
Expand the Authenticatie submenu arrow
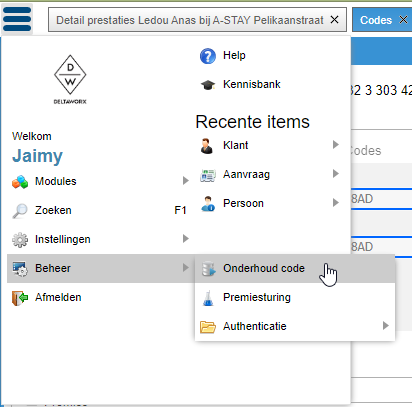386,325
